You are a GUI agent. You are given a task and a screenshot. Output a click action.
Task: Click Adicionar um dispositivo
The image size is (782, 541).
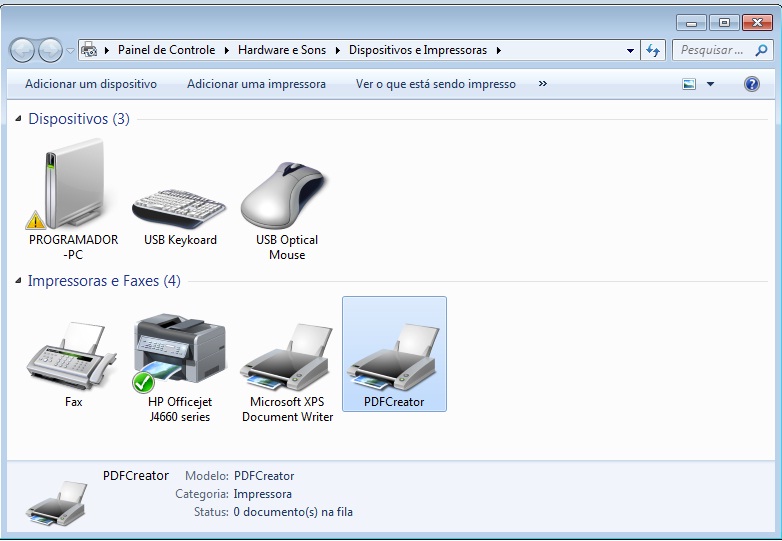click(91, 84)
